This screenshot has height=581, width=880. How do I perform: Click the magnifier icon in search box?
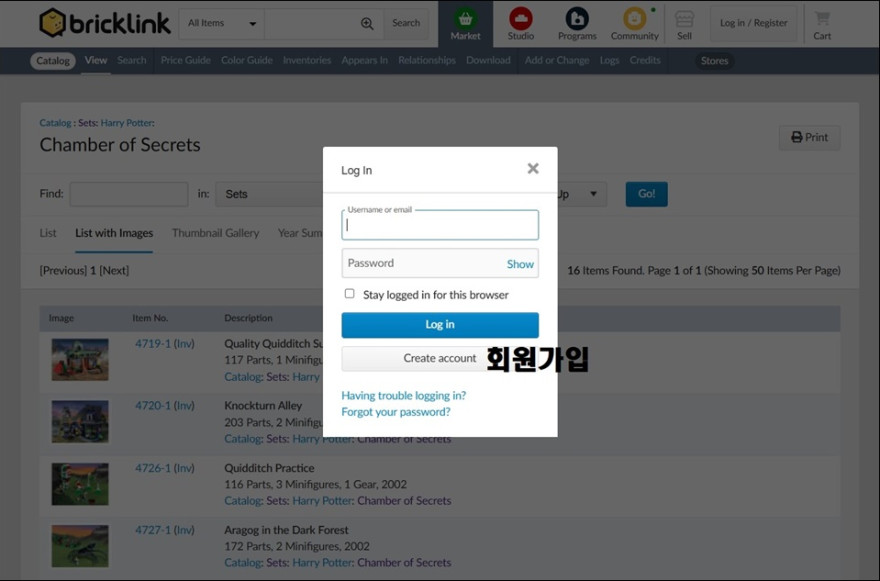coord(367,24)
